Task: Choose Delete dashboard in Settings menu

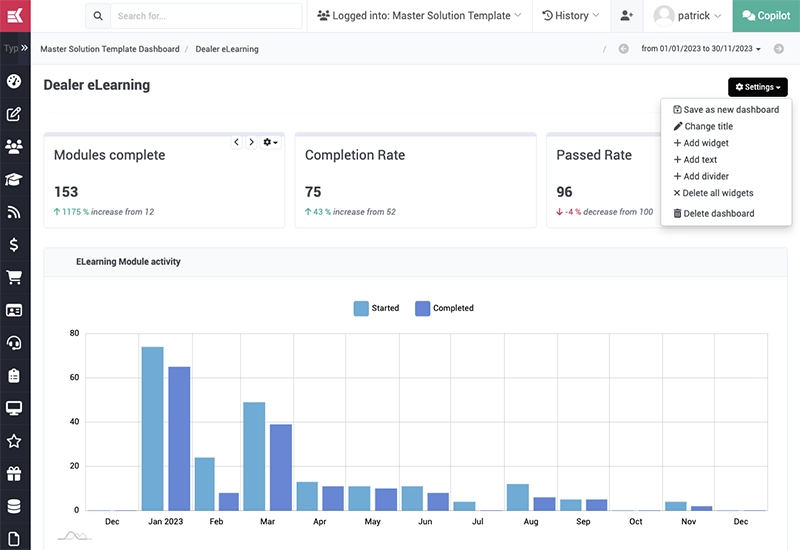Action: tap(718, 213)
